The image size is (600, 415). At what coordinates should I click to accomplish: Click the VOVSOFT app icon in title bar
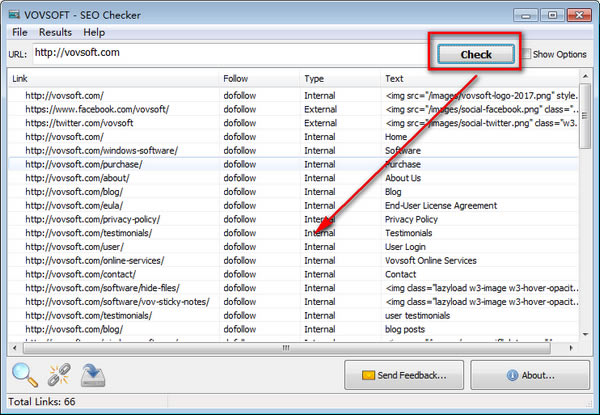14,15
